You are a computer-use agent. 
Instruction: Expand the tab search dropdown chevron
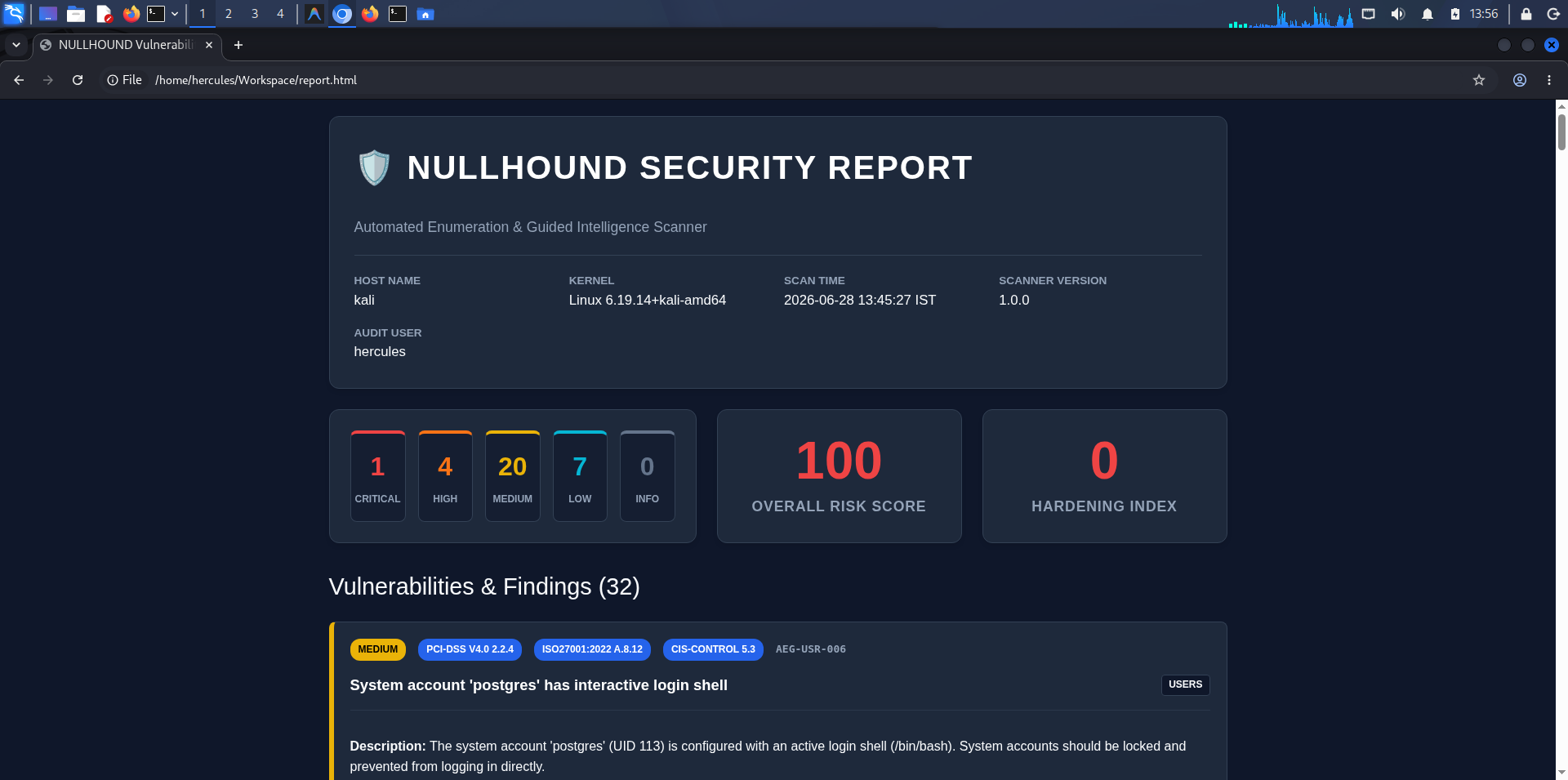click(x=16, y=45)
